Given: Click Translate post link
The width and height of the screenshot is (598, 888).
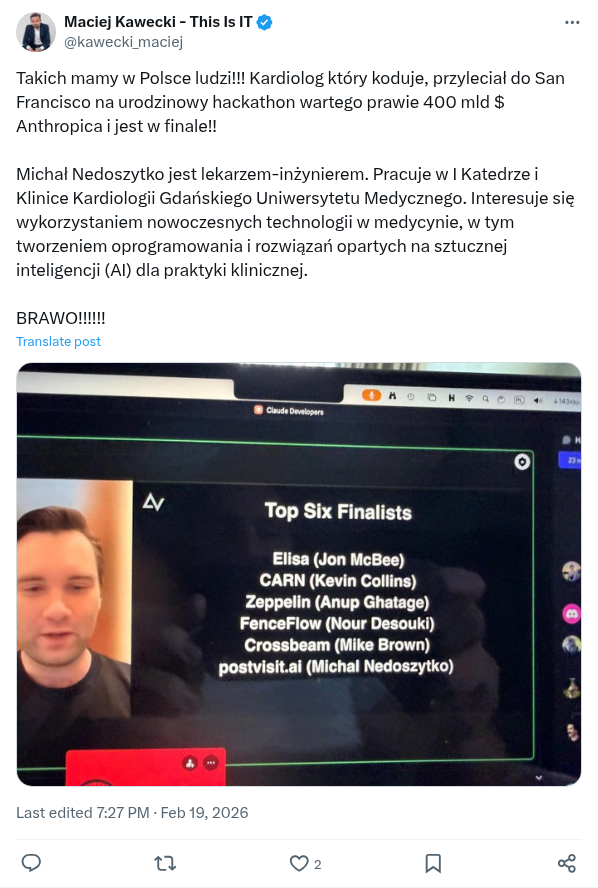Looking at the screenshot, I should (58, 341).
